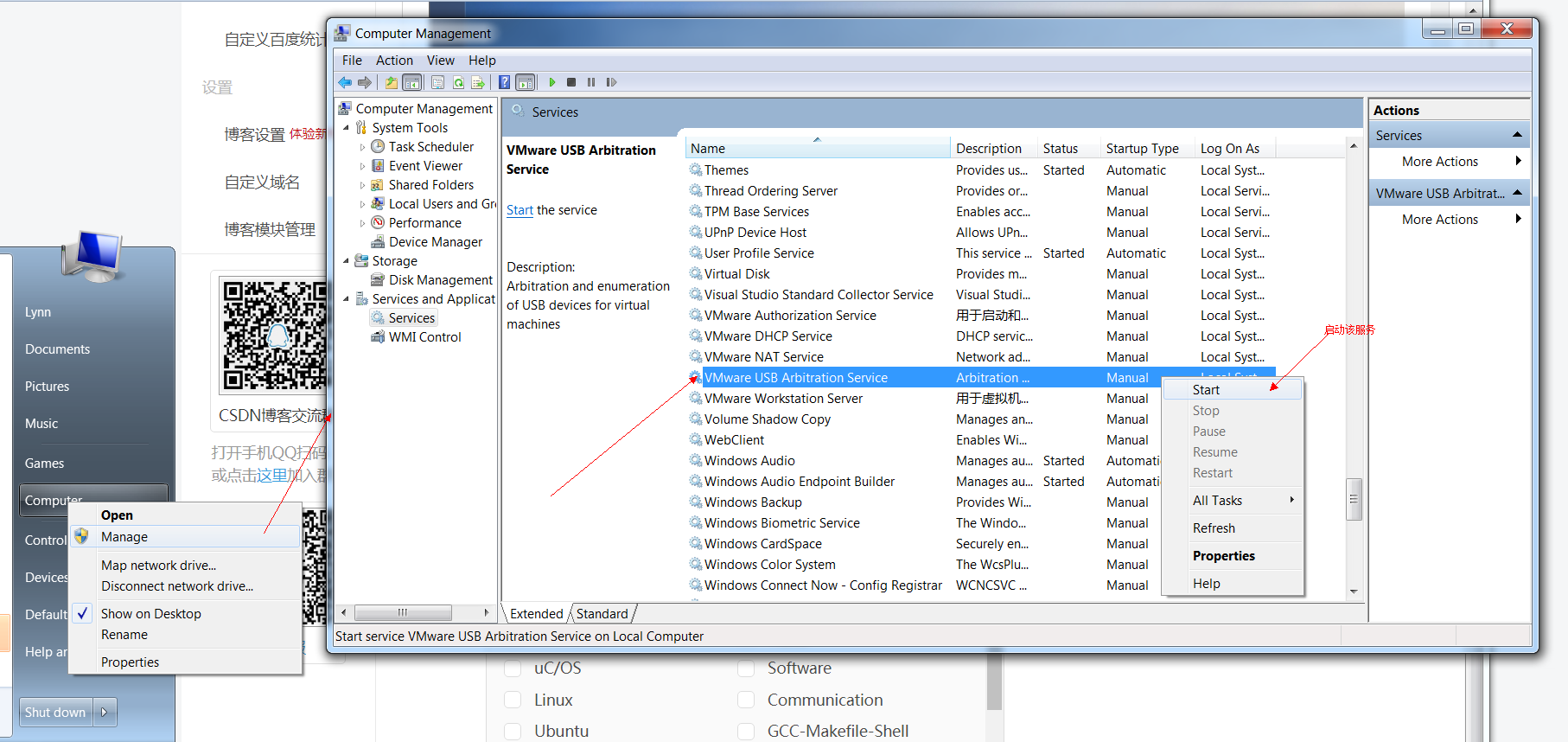Open the Action menu
This screenshot has height=742, width=1568.
coord(394,61)
